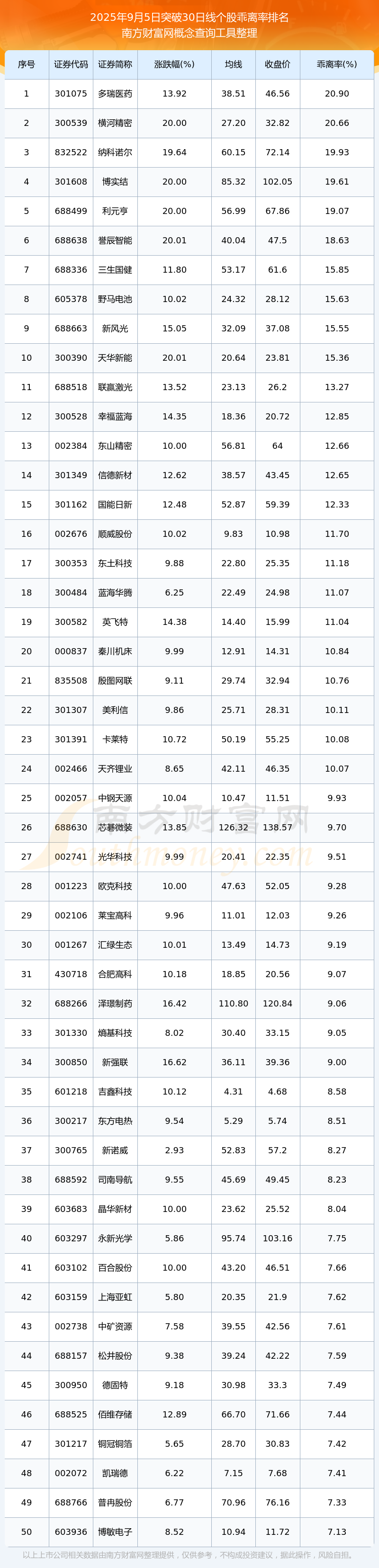This screenshot has height=1568, width=379.
Task: Click stock name 横河精密
Action: pyautogui.click(x=115, y=123)
